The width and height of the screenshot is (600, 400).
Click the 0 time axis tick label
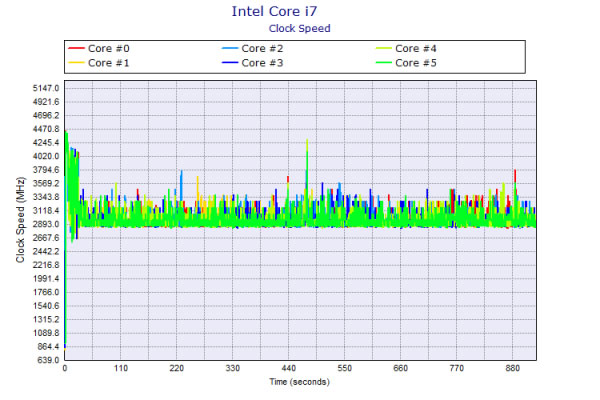tap(65, 368)
